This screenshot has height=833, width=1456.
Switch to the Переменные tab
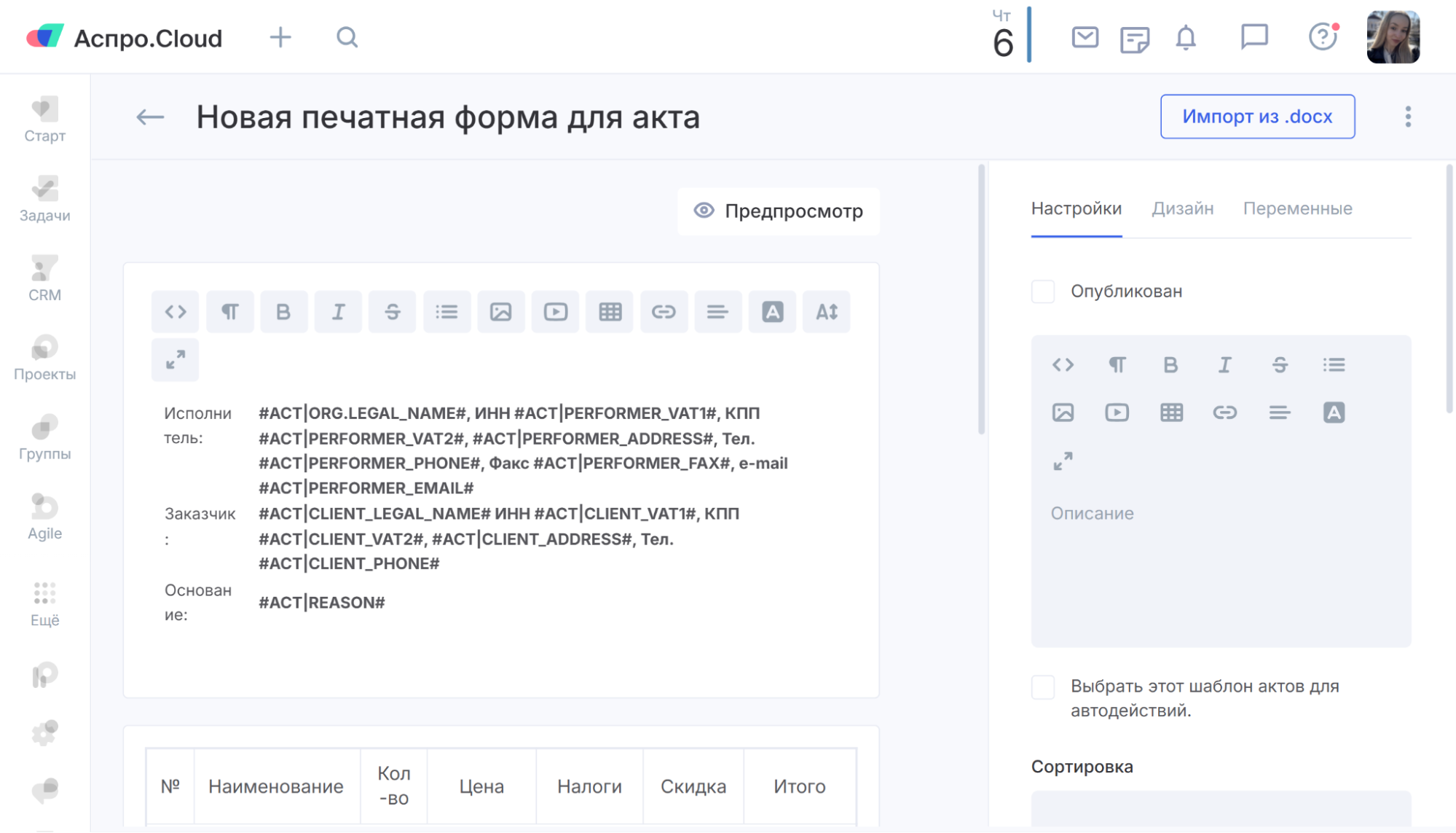[1297, 208]
